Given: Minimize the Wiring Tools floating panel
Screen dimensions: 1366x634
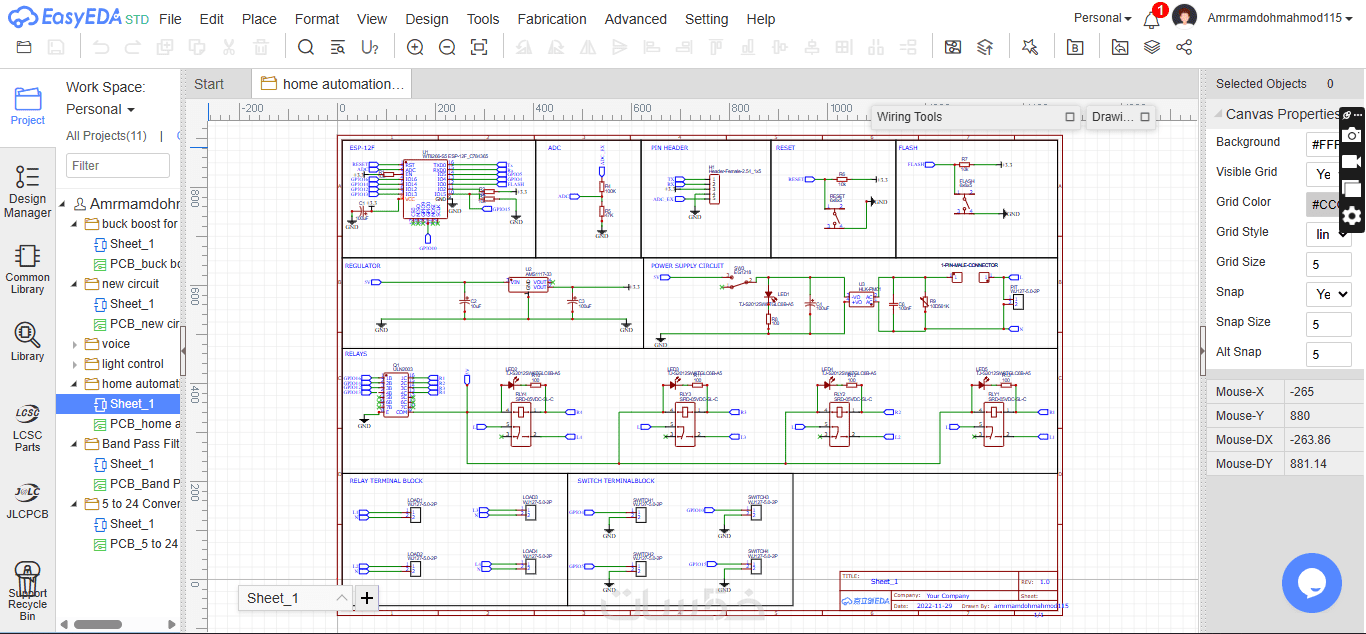Looking at the screenshot, I should (x=1070, y=117).
